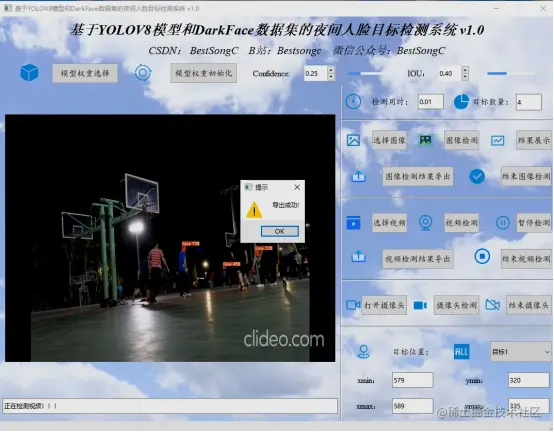Click the landscape icon beside 图像检测
Image resolution: width=554 pixels, height=432 pixels.
pos(425,140)
